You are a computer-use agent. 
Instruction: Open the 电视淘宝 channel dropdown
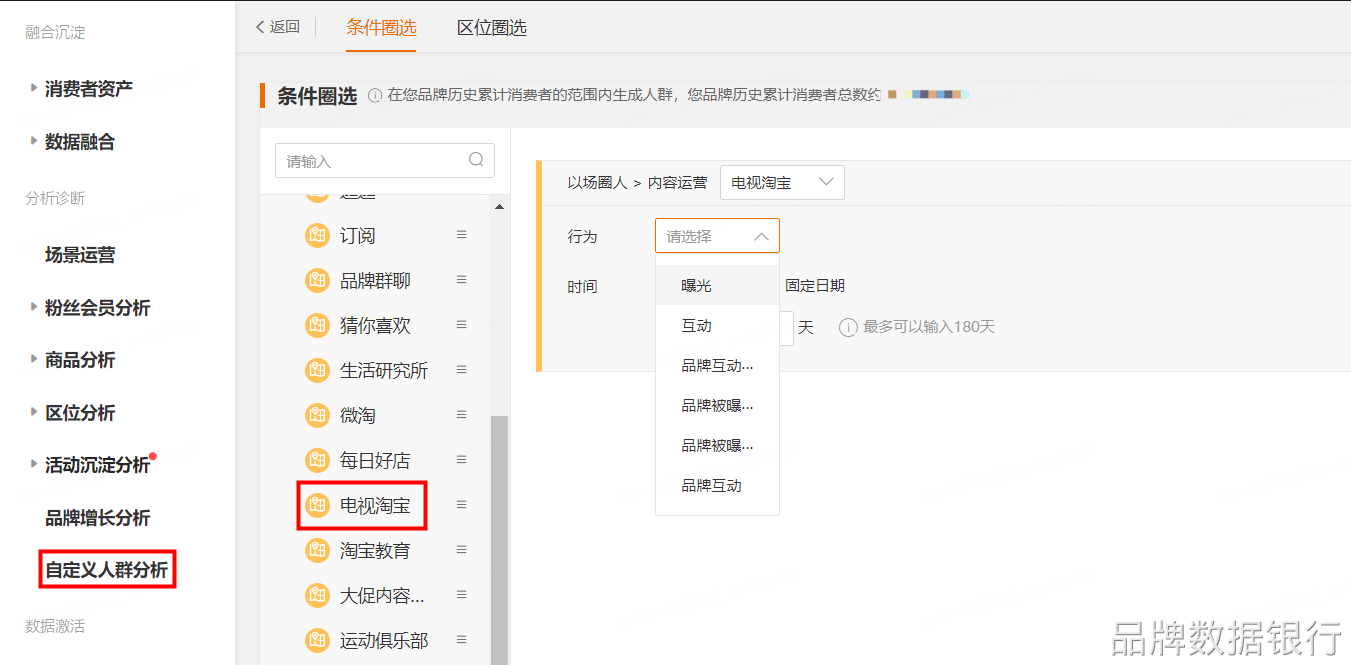[782, 183]
